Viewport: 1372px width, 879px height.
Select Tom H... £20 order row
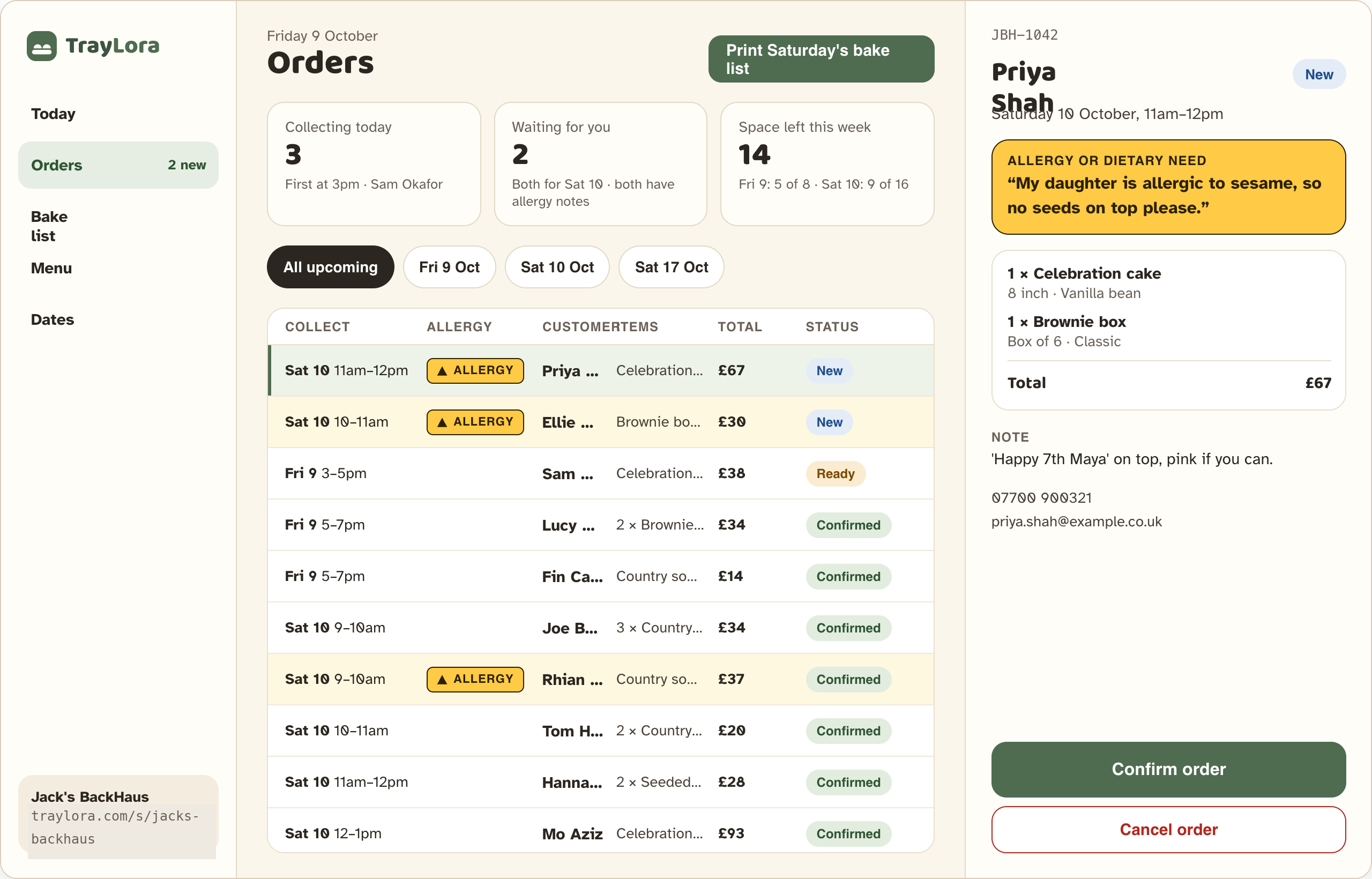(x=600, y=731)
